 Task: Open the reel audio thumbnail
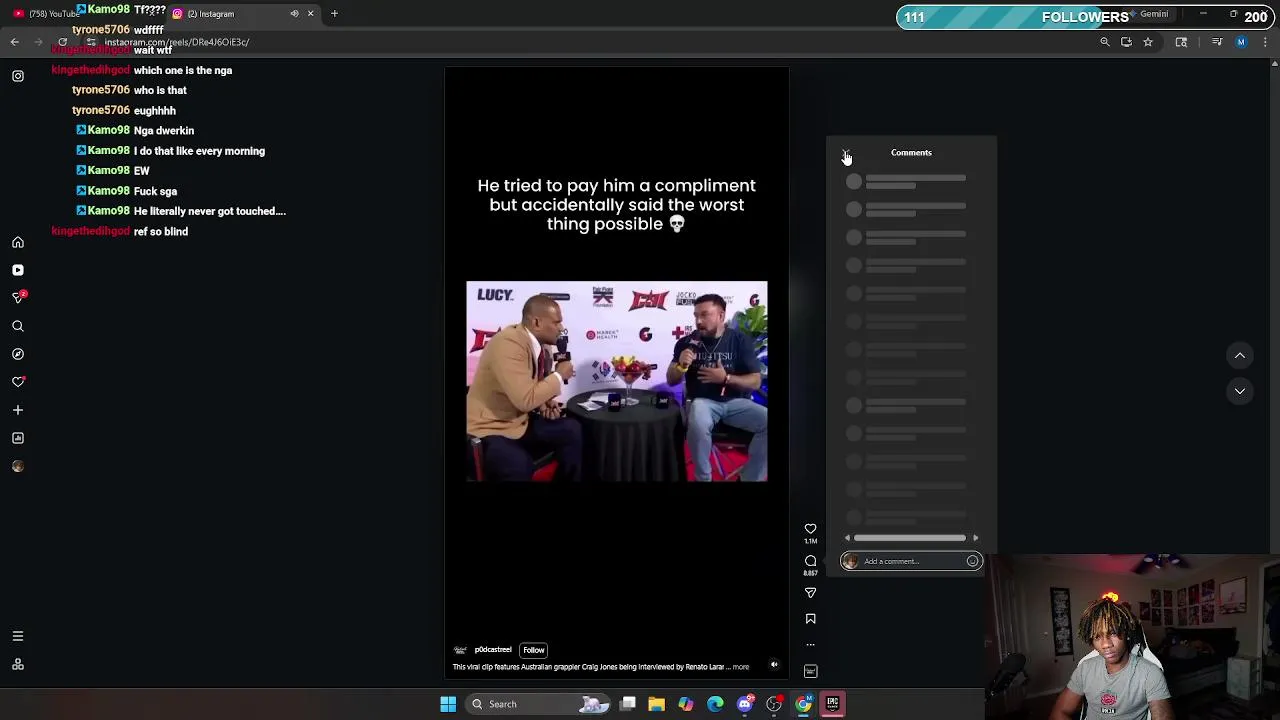(811, 671)
